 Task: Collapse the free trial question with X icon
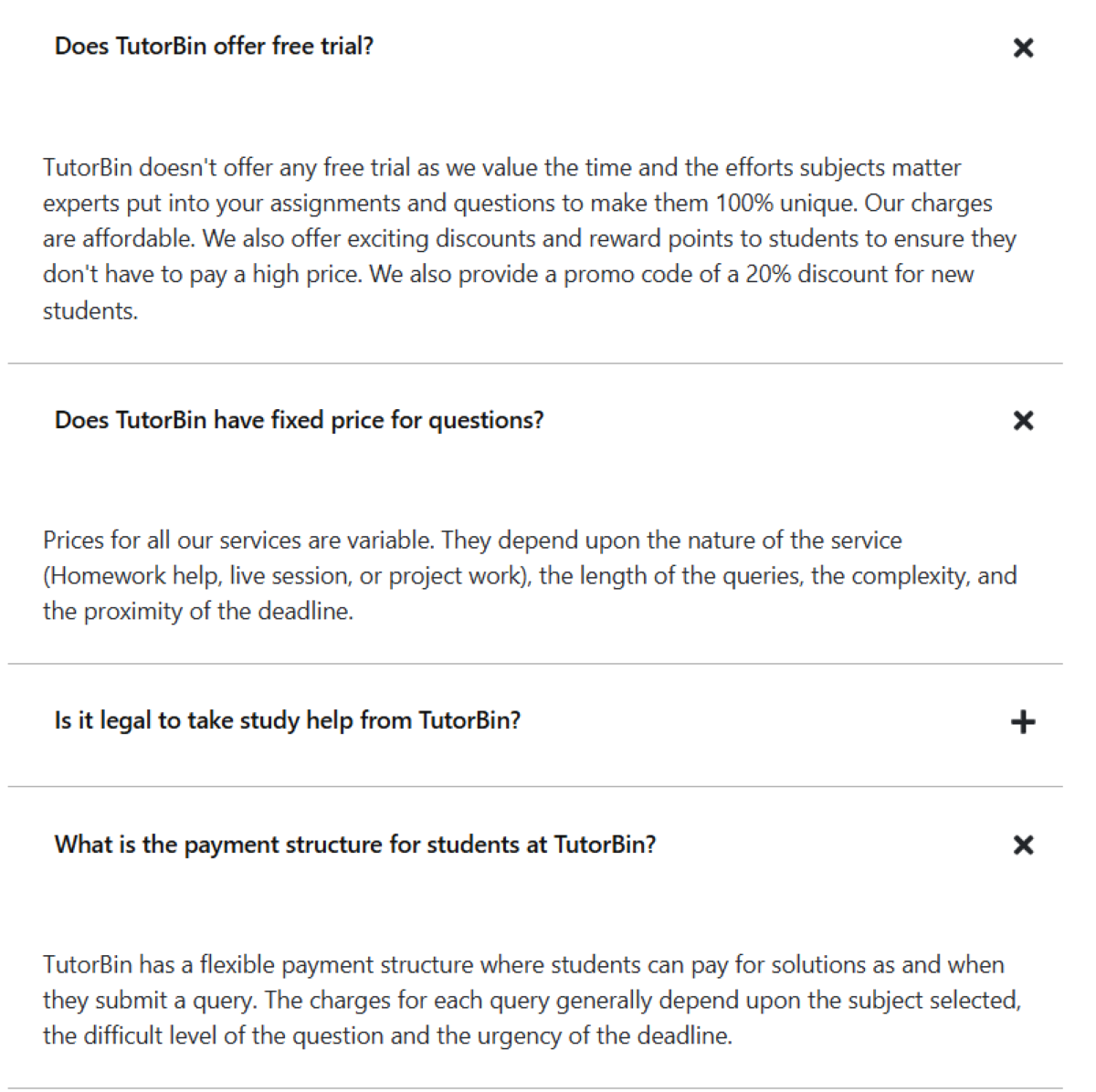[x=1023, y=47]
